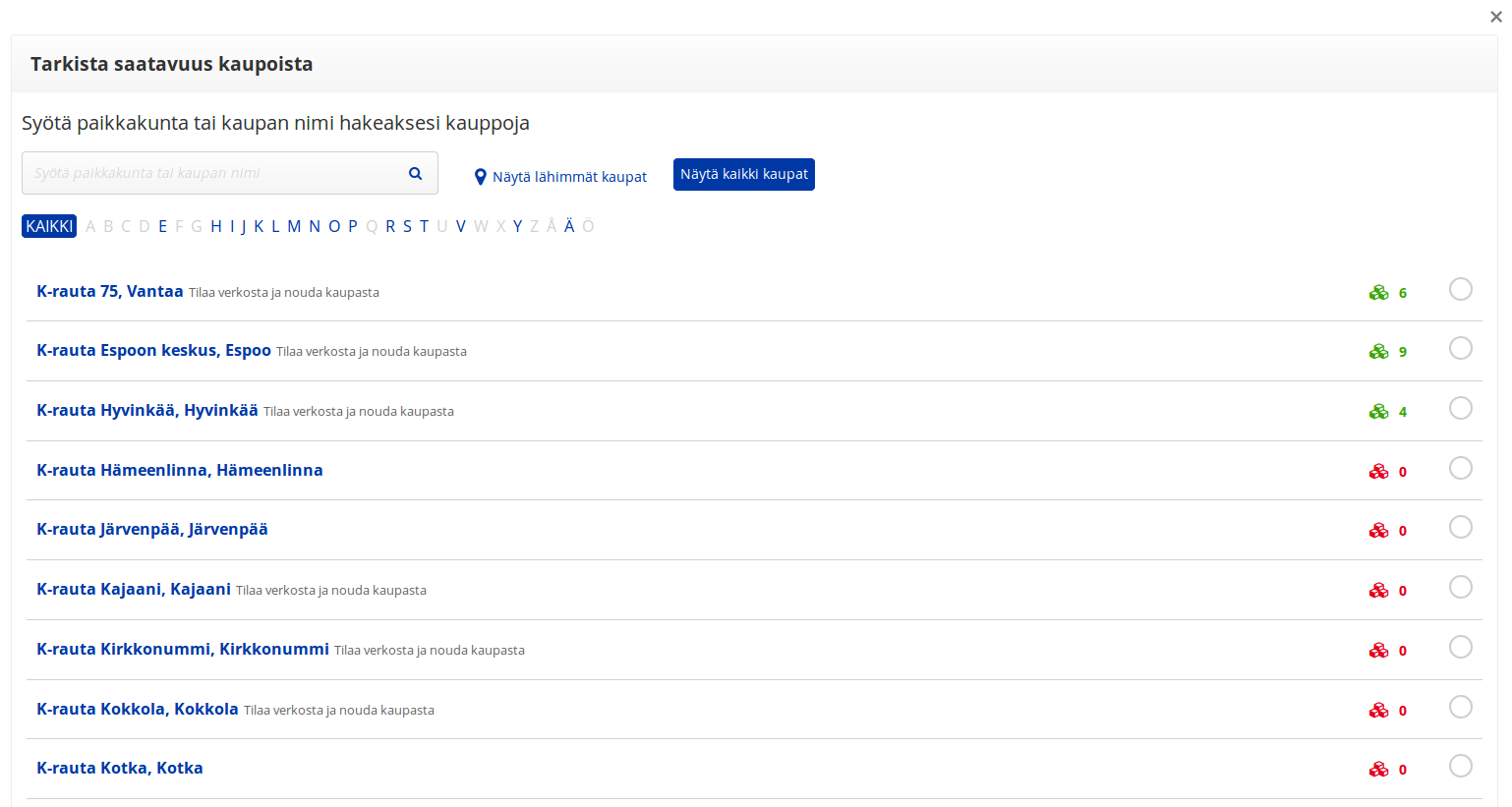Open the K-rauta Kirkkonummi, Kirkkonummi link
1512x807 pixels.
(183, 649)
